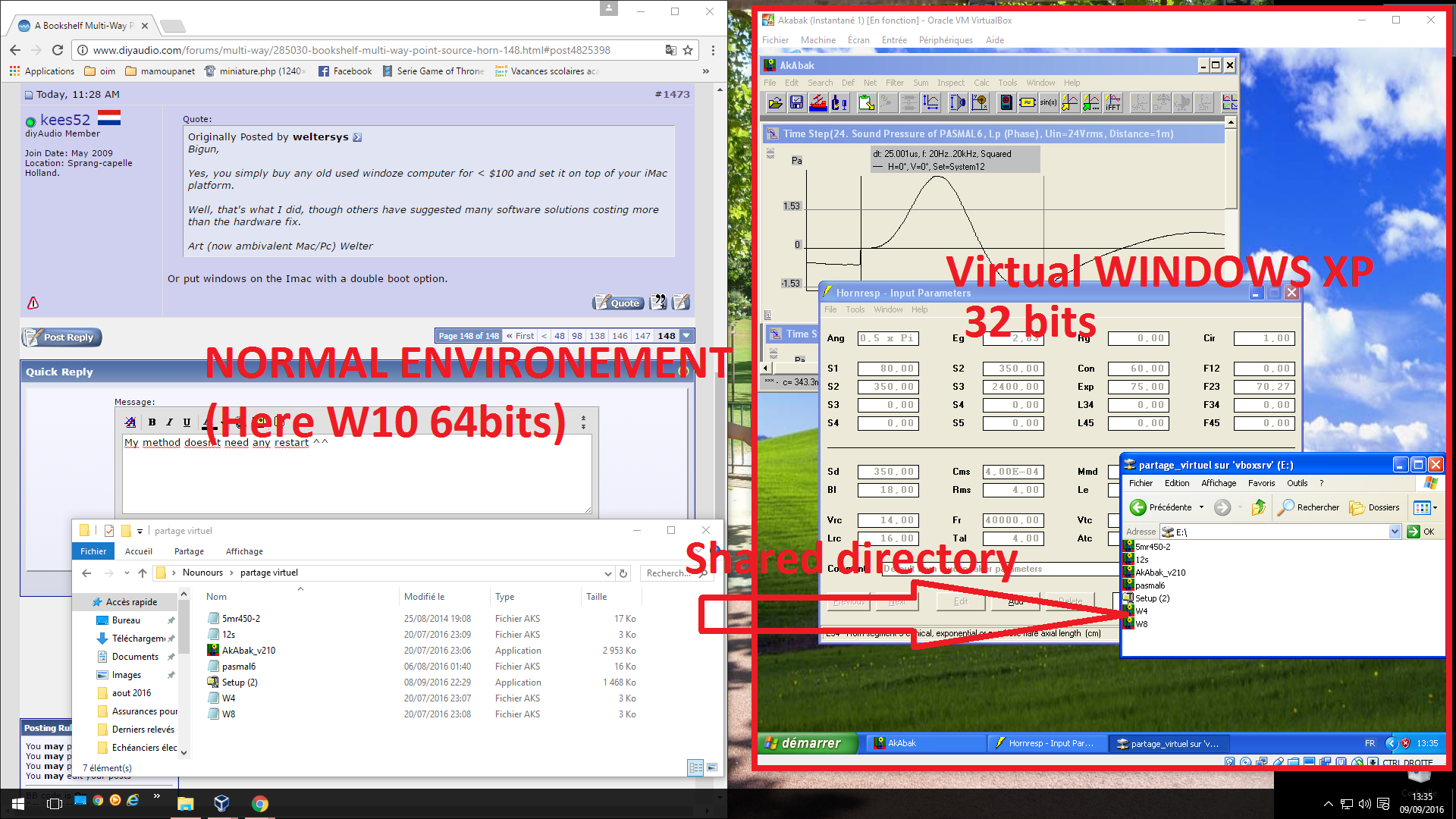The width and height of the screenshot is (1456, 819).
Task: Click Dossiers folders button in XP explorer
Action: 1374,507
